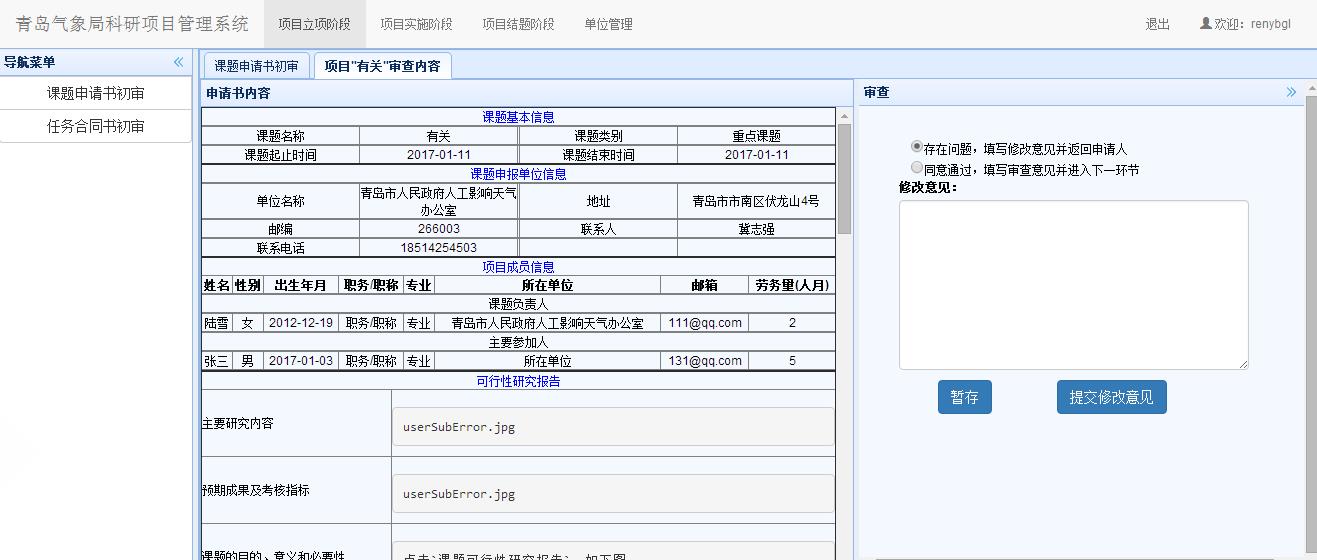Collapse the 审查 review panel
This screenshot has height=560, width=1317.
point(1291,92)
